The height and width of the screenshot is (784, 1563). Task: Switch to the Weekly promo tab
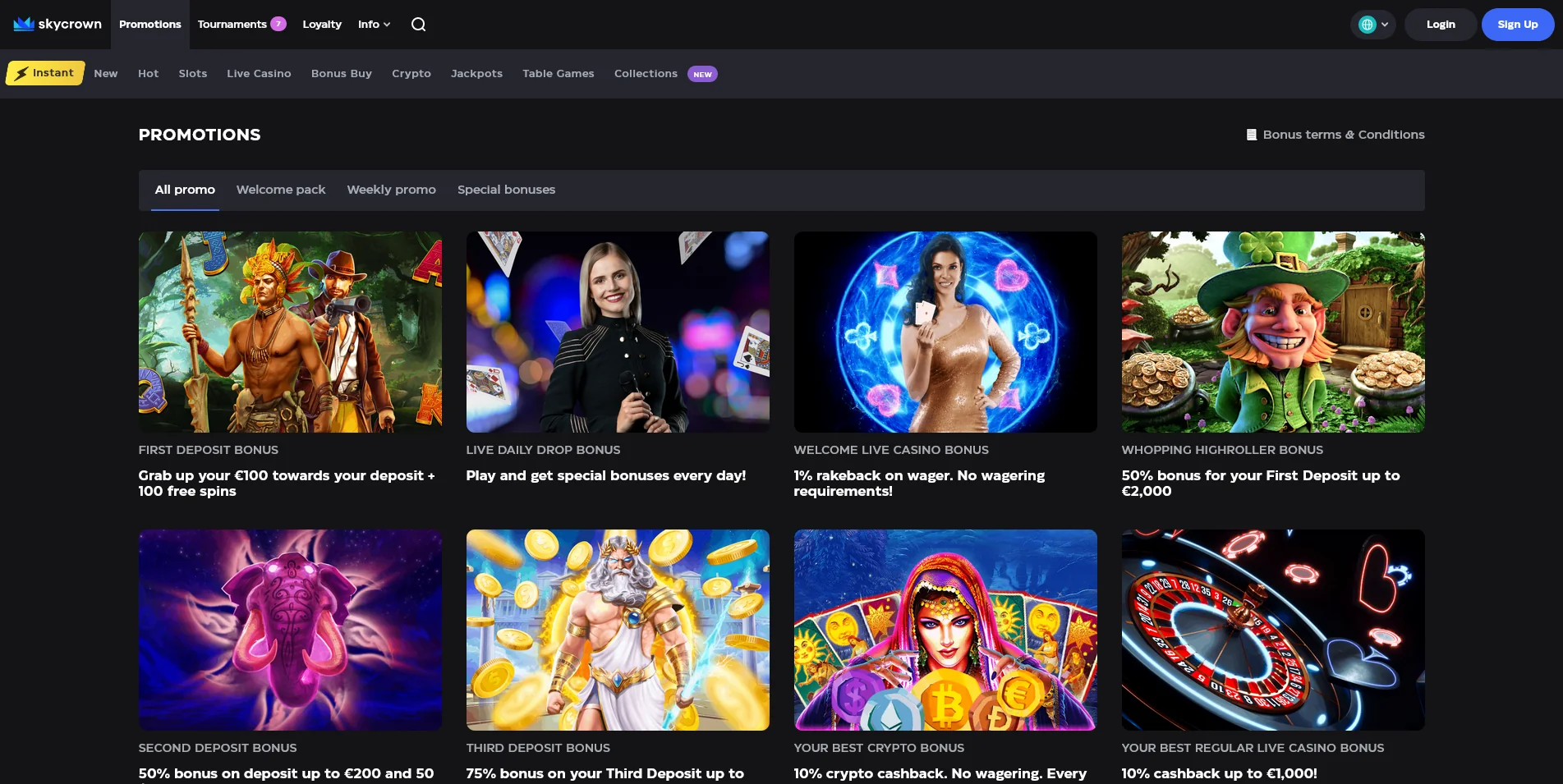[x=391, y=190]
